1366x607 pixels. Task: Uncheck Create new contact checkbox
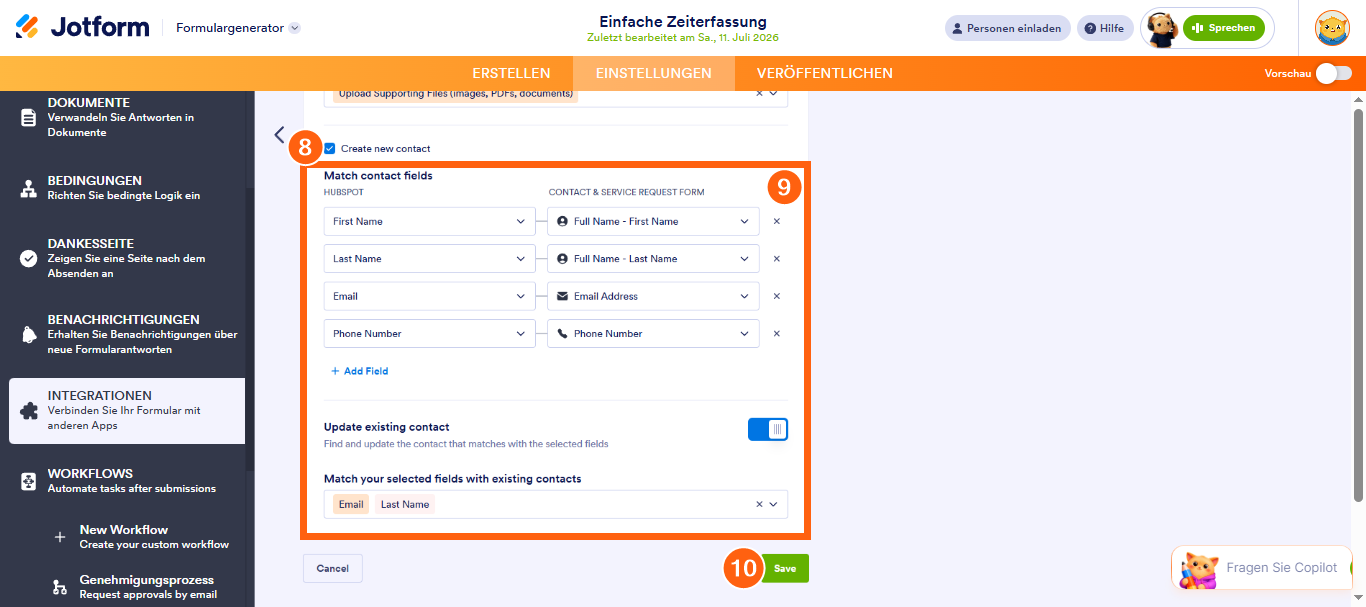coord(329,148)
